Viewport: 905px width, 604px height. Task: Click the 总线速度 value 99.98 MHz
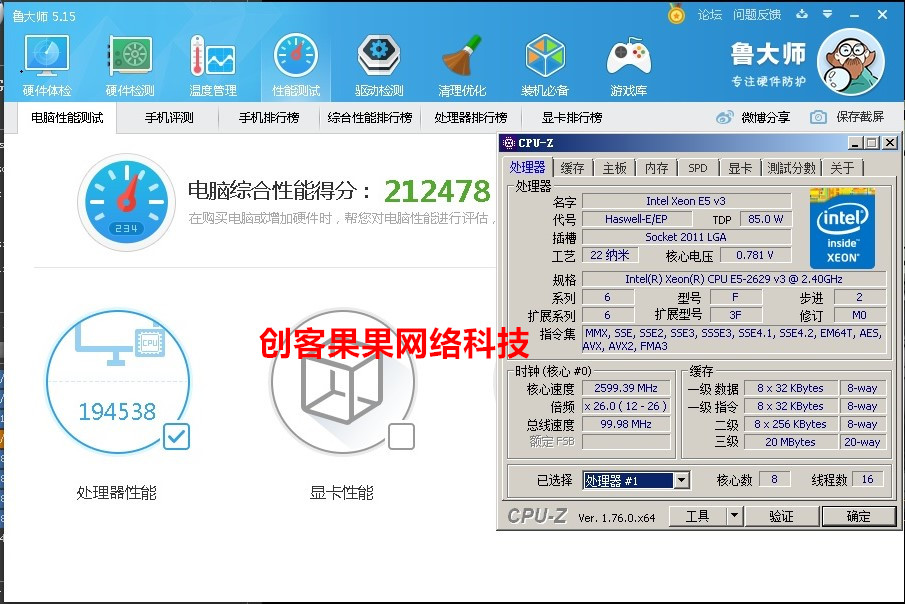[x=626, y=424]
